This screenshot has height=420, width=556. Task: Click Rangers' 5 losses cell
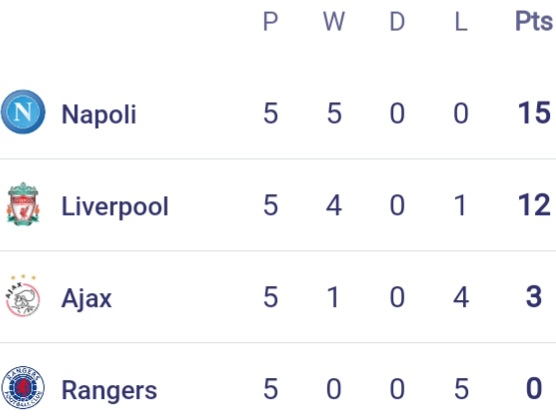tap(461, 389)
